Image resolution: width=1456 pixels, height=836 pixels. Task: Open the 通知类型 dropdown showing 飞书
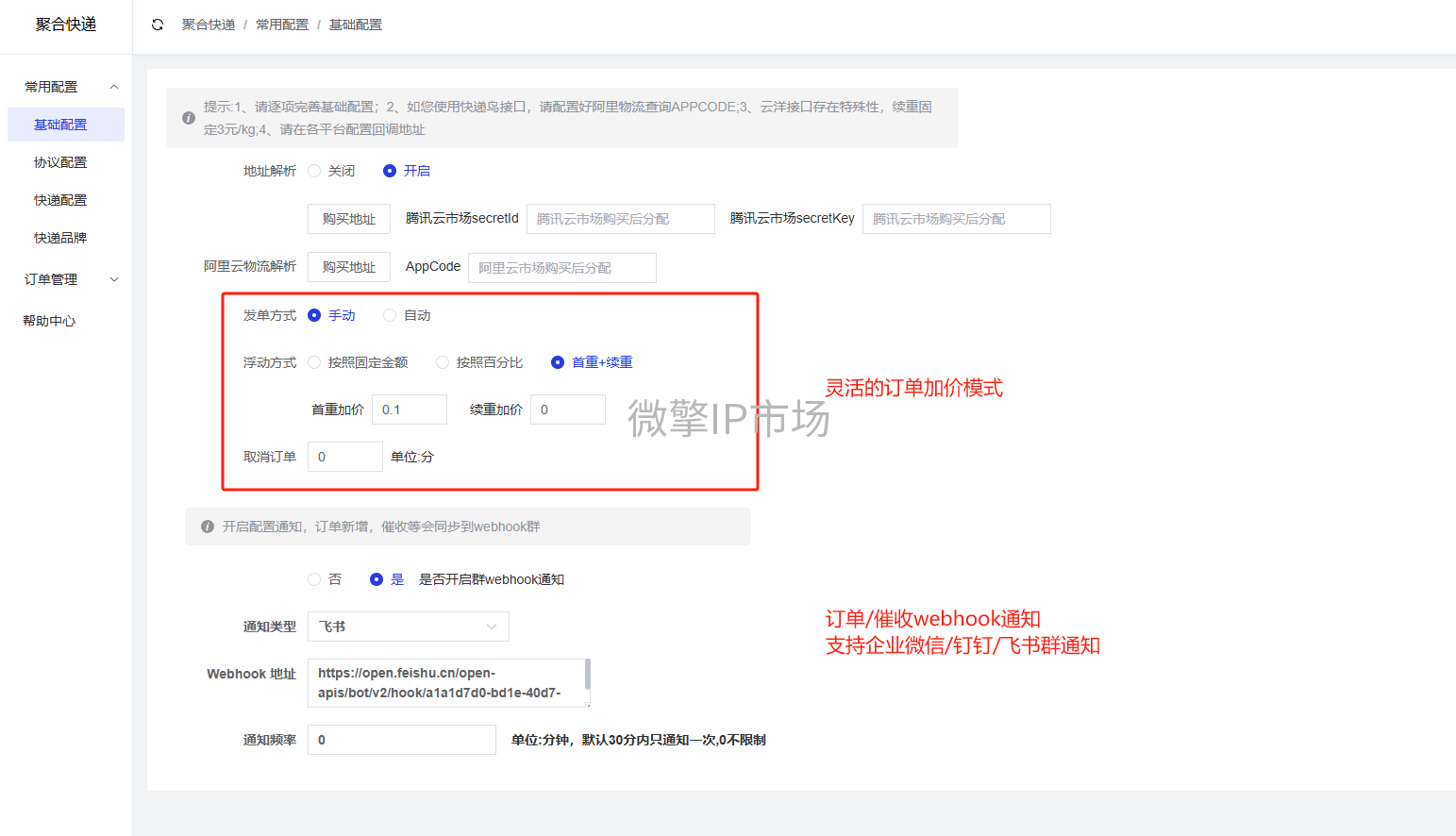(x=408, y=627)
